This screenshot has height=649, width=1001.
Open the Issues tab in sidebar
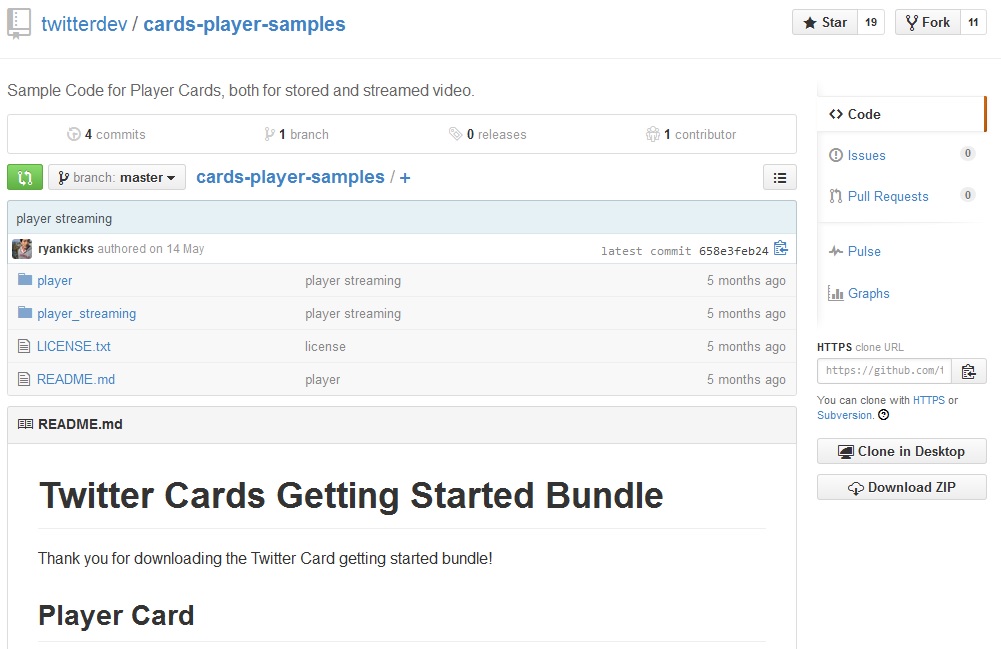coord(866,155)
